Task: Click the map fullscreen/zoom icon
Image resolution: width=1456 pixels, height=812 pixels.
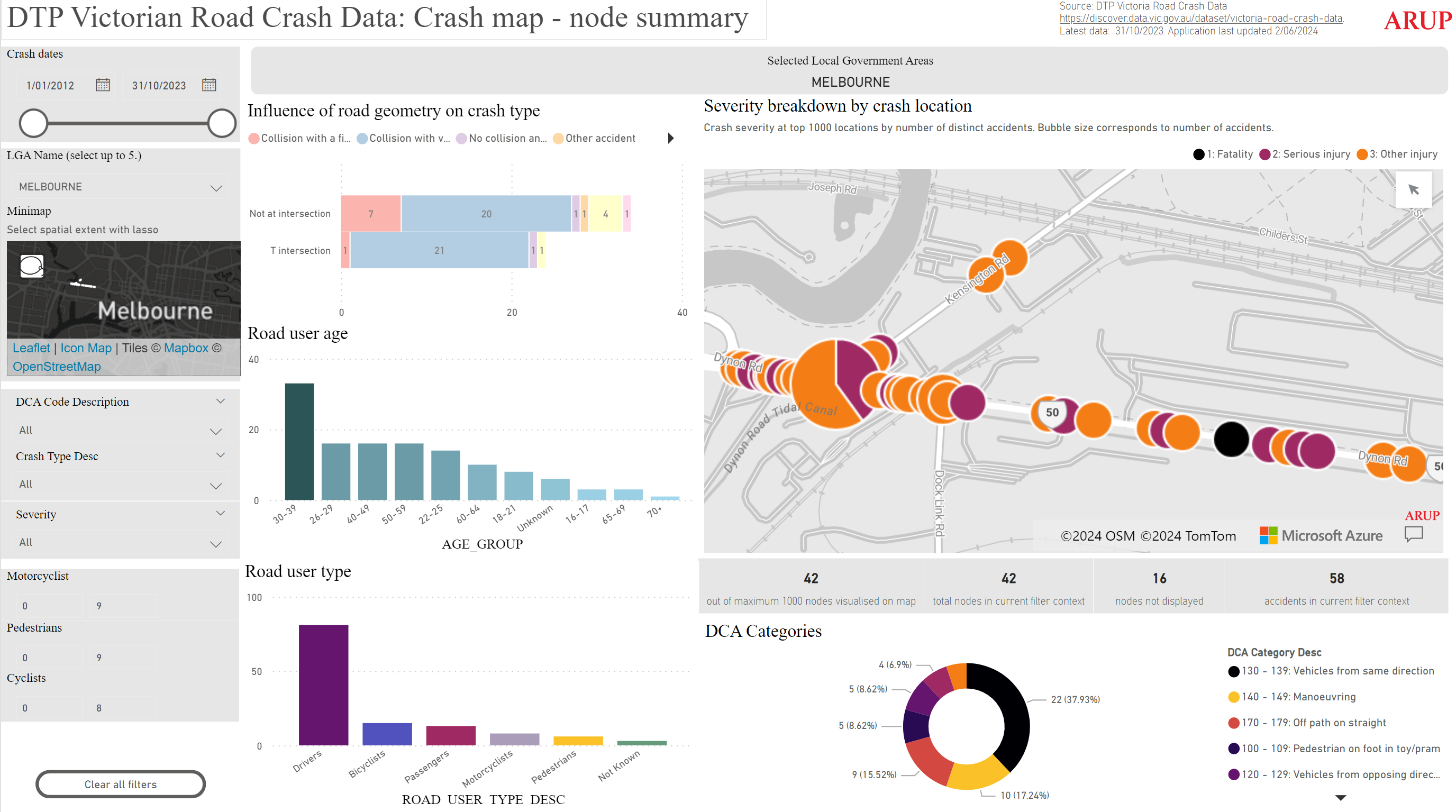Action: coord(1415,190)
